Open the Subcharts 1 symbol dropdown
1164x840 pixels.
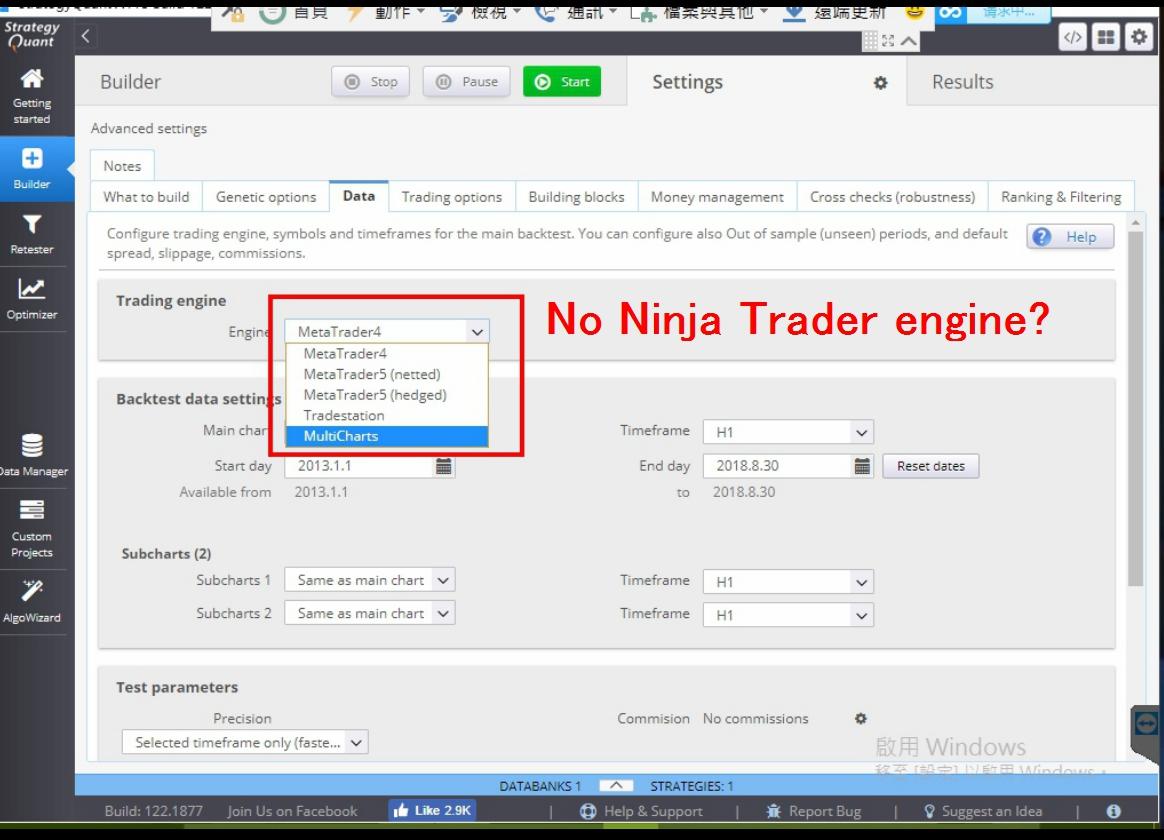coord(370,580)
